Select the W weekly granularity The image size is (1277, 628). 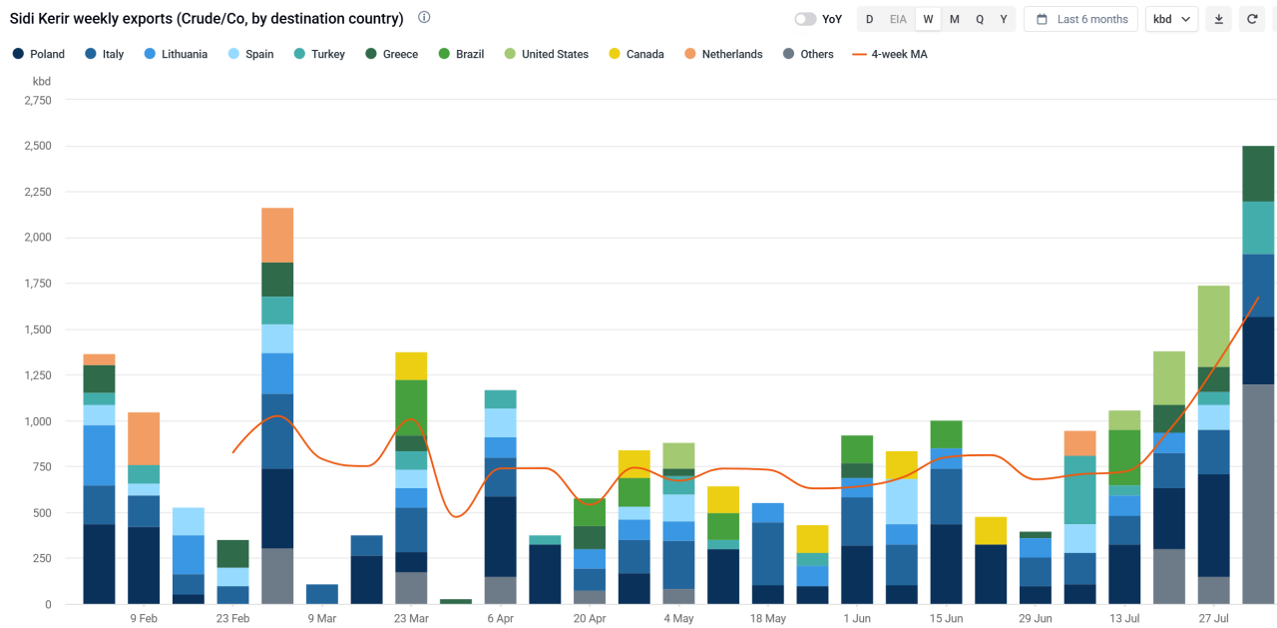(x=928, y=19)
